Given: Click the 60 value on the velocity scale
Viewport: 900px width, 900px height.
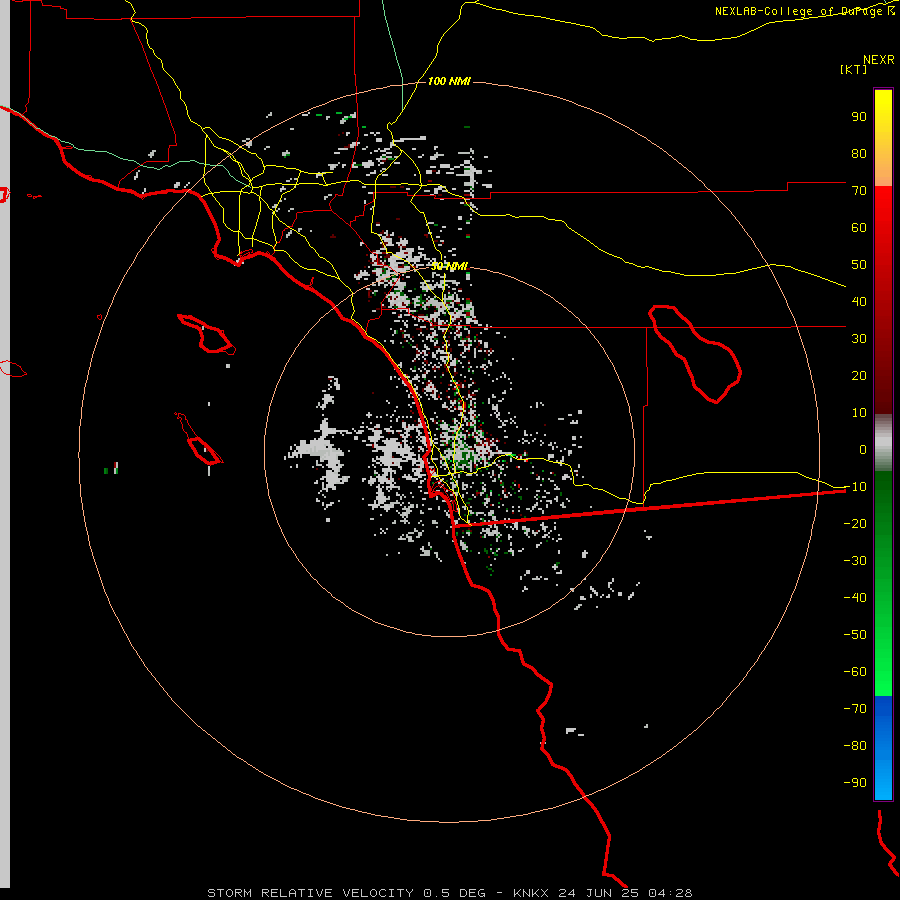Looking at the screenshot, I should coord(859,228).
